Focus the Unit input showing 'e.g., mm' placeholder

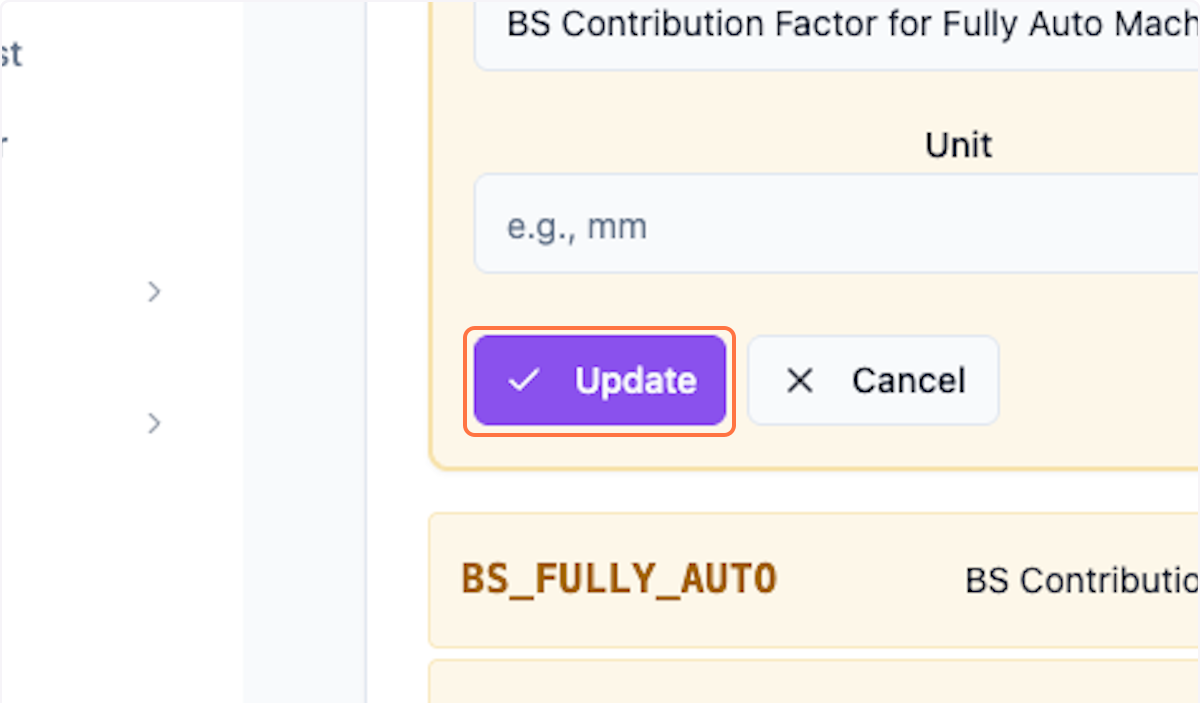700,223
